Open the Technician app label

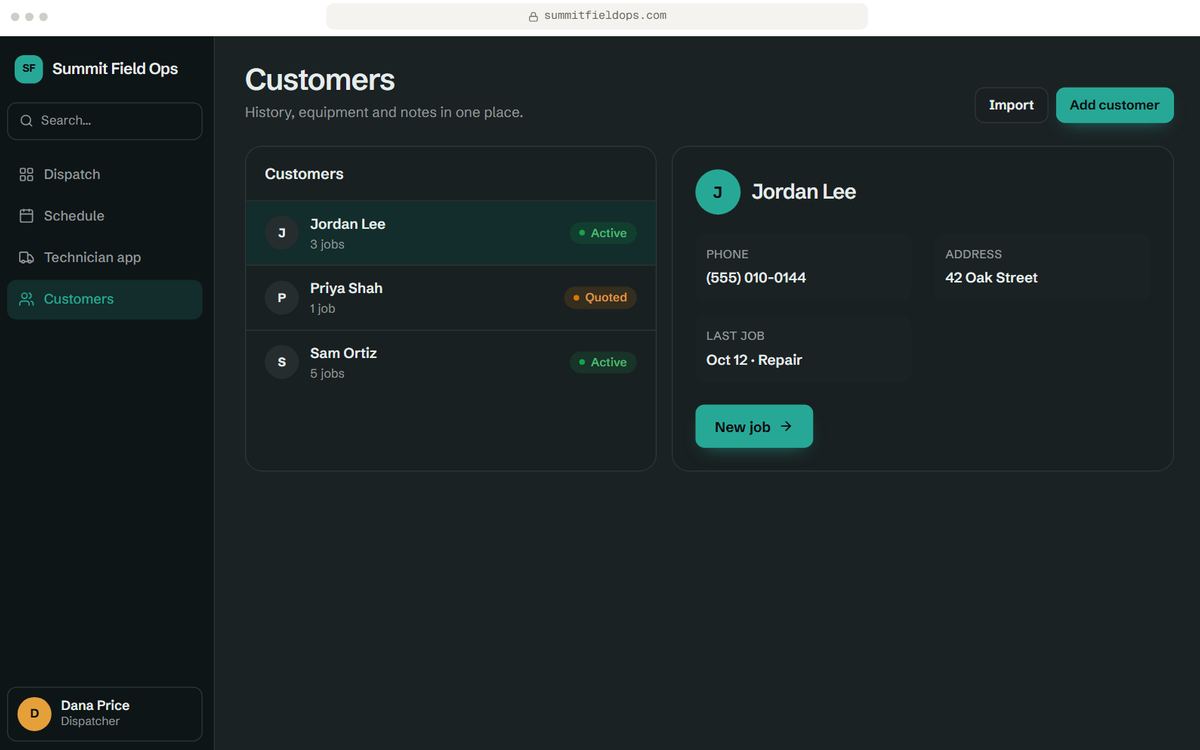[92, 257]
